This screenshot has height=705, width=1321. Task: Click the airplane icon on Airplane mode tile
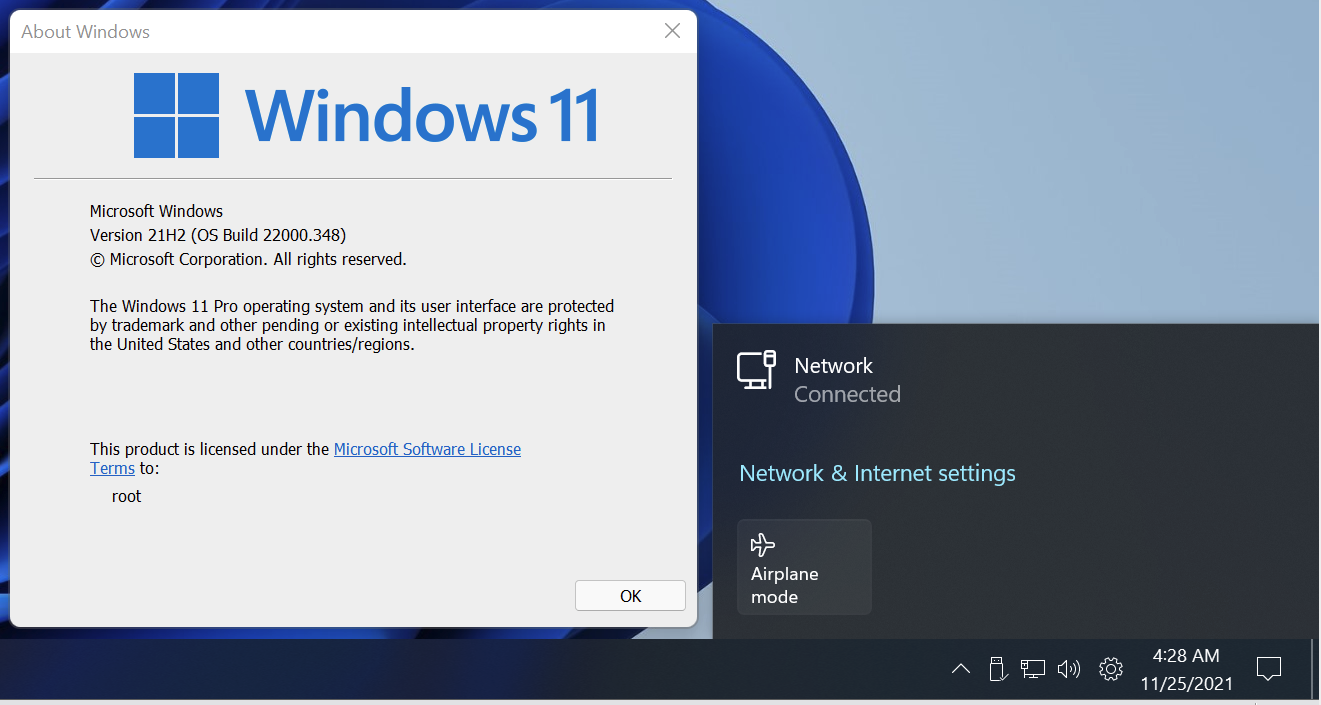pos(763,544)
